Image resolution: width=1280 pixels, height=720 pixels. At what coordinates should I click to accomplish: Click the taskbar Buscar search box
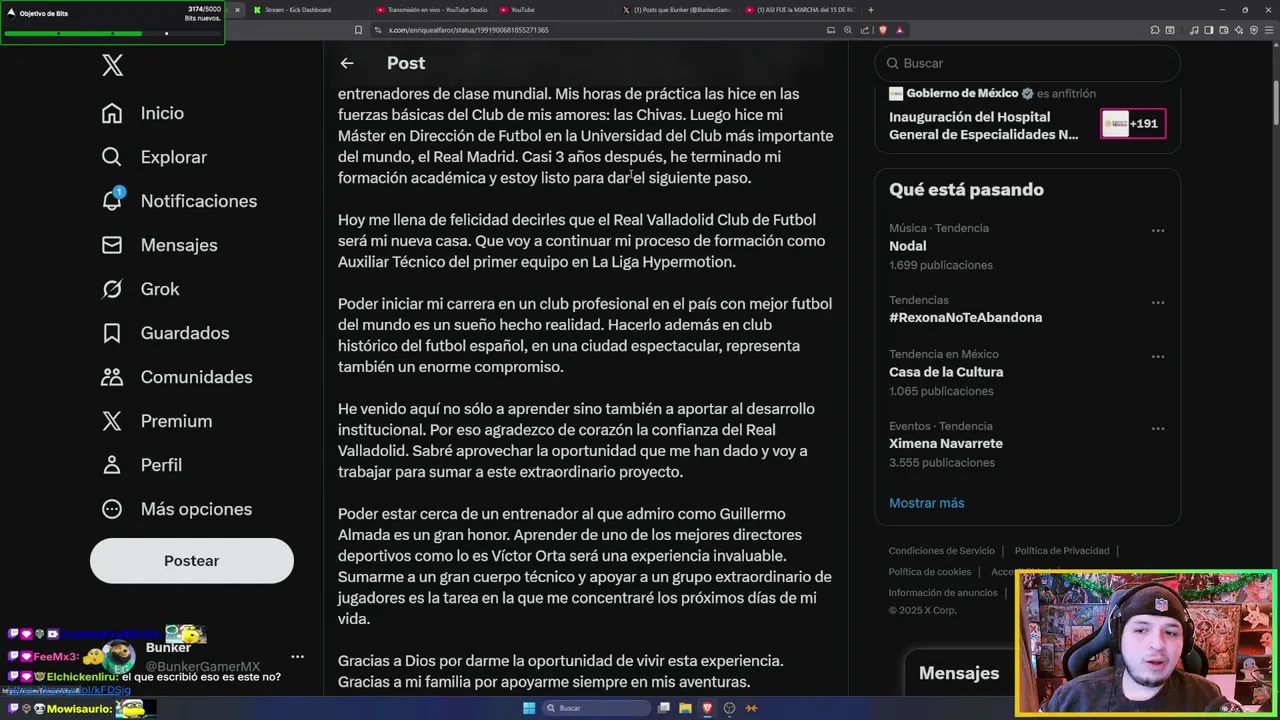click(596, 708)
